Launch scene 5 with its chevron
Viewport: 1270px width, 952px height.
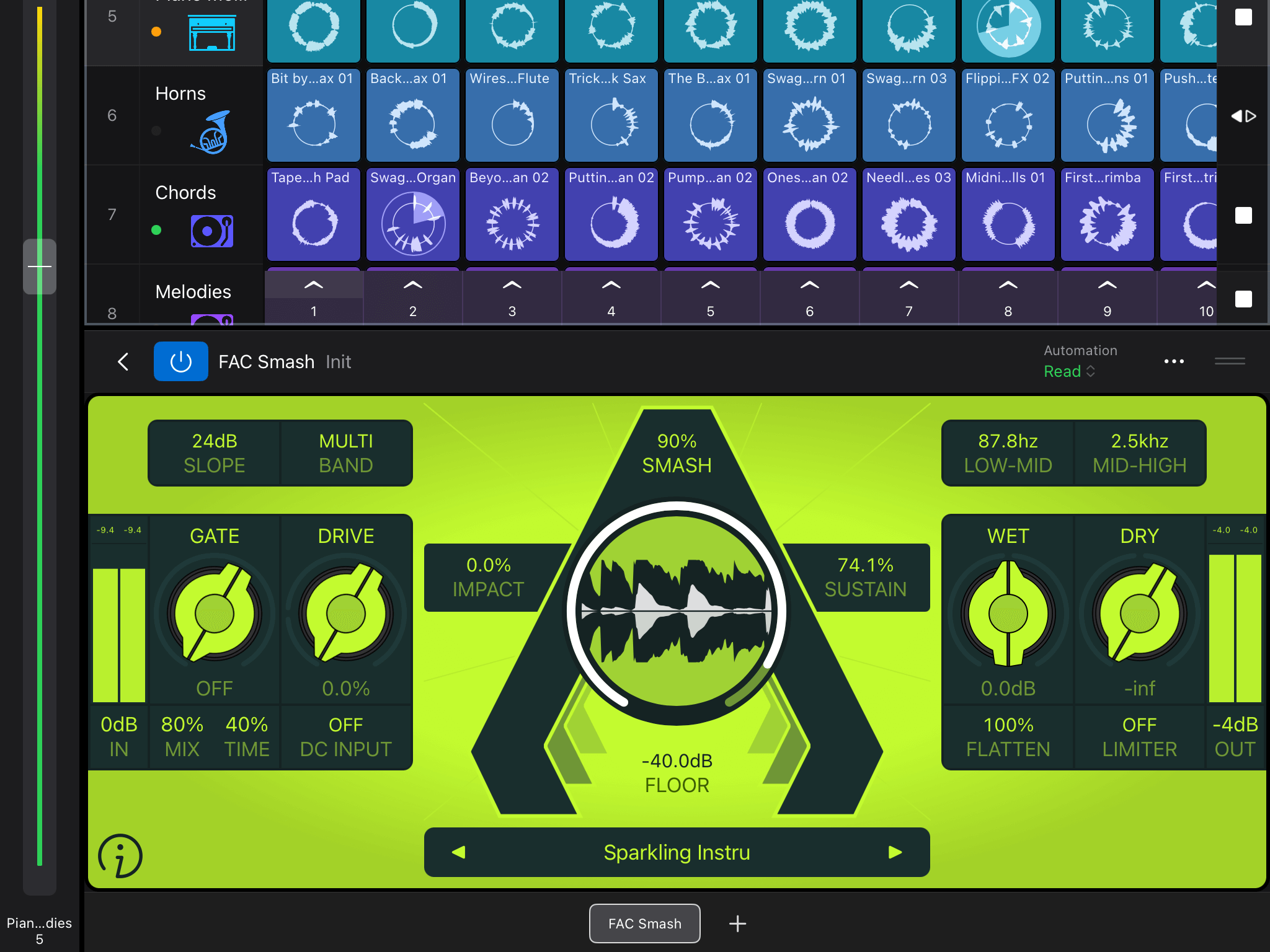coord(711,285)
